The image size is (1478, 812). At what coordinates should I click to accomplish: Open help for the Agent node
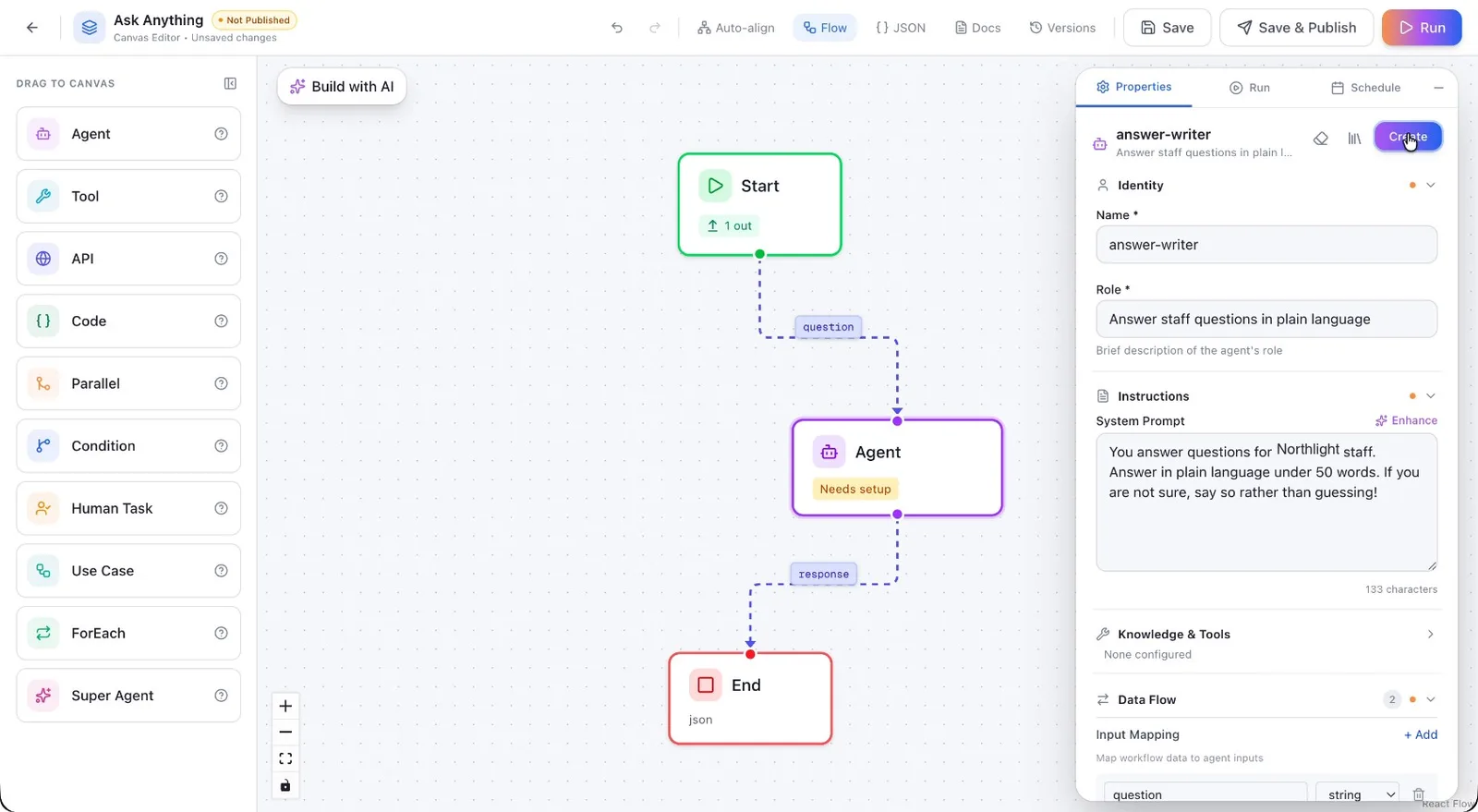[x=221, y=134]
